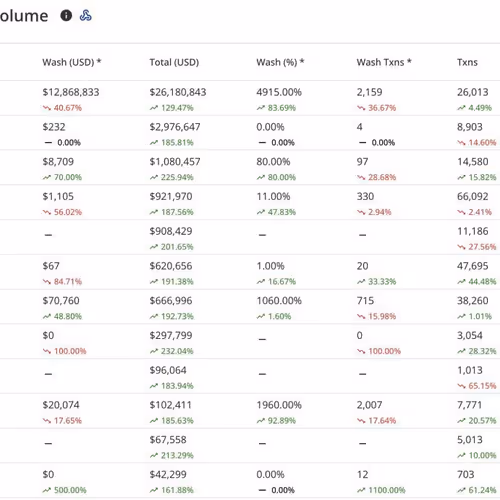Click the 4915.00% wash percentage value
Viewport: 500px width, 500px height.
pyautogui.click(x=279, y=92)
